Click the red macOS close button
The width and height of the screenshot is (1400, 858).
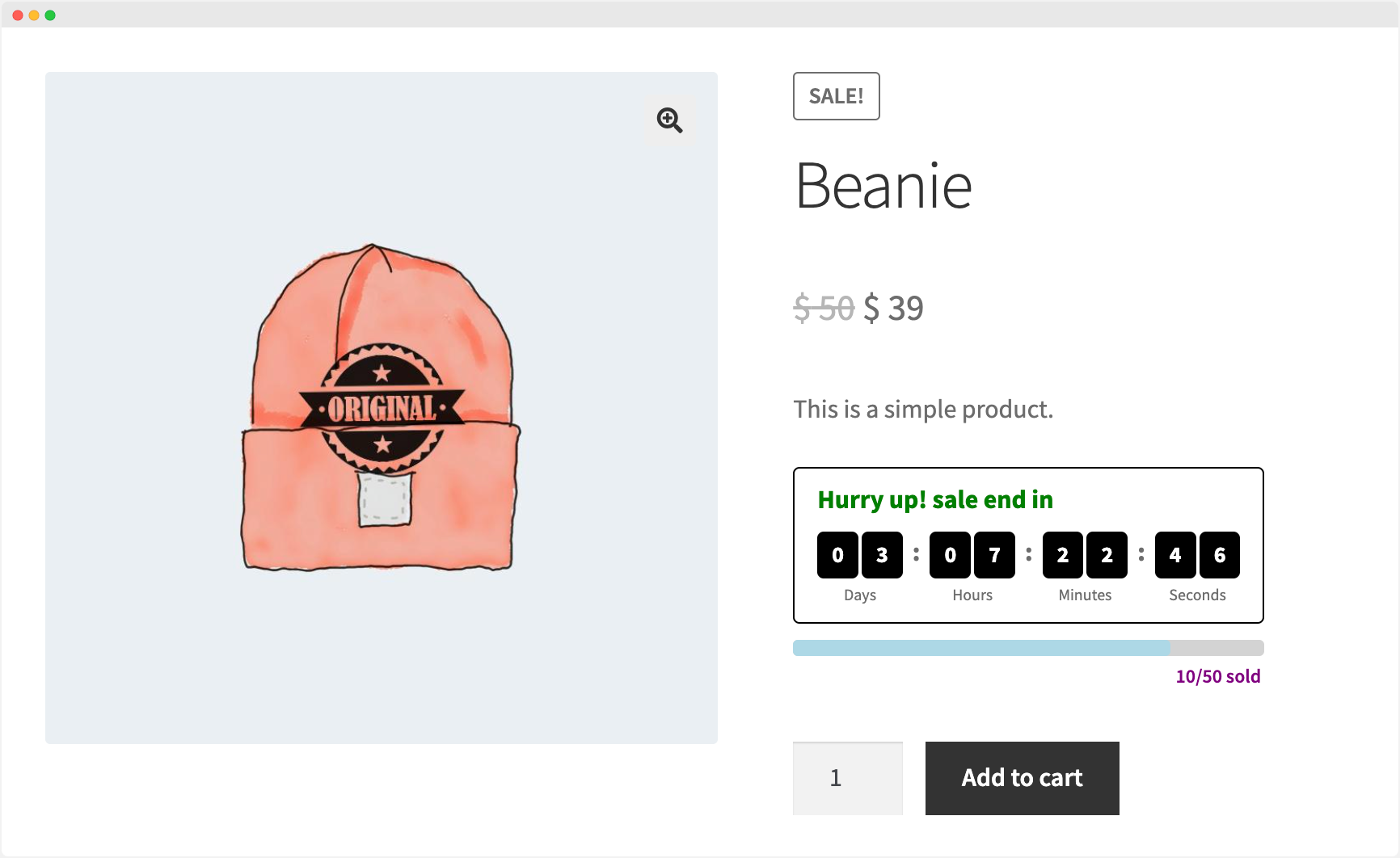pos(16,14)
